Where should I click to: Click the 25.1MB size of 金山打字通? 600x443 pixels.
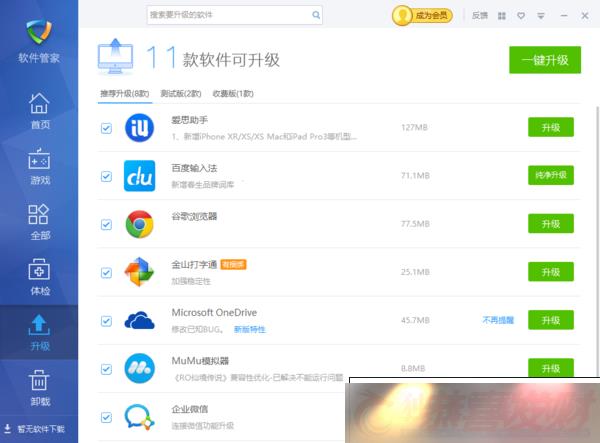tap(415, 272)
